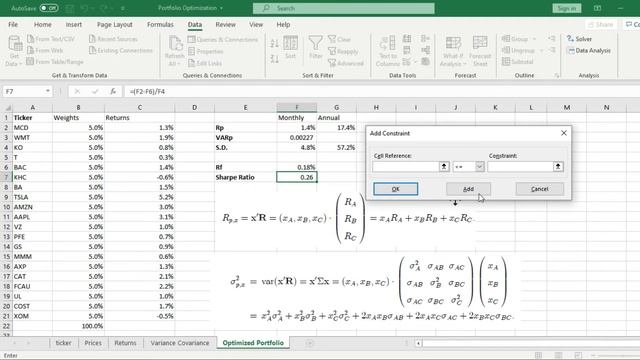Select the TSLA ticker cell
Image resolution: width=640 pixels, height=360 pixels.
tap(32, 197)
